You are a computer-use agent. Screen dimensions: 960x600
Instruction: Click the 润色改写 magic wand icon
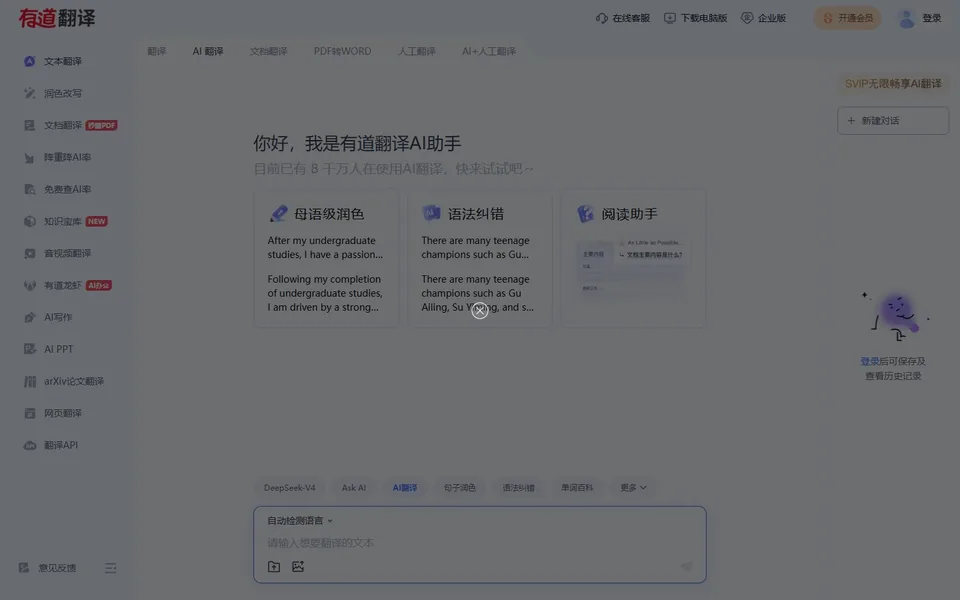coord(29,93)
